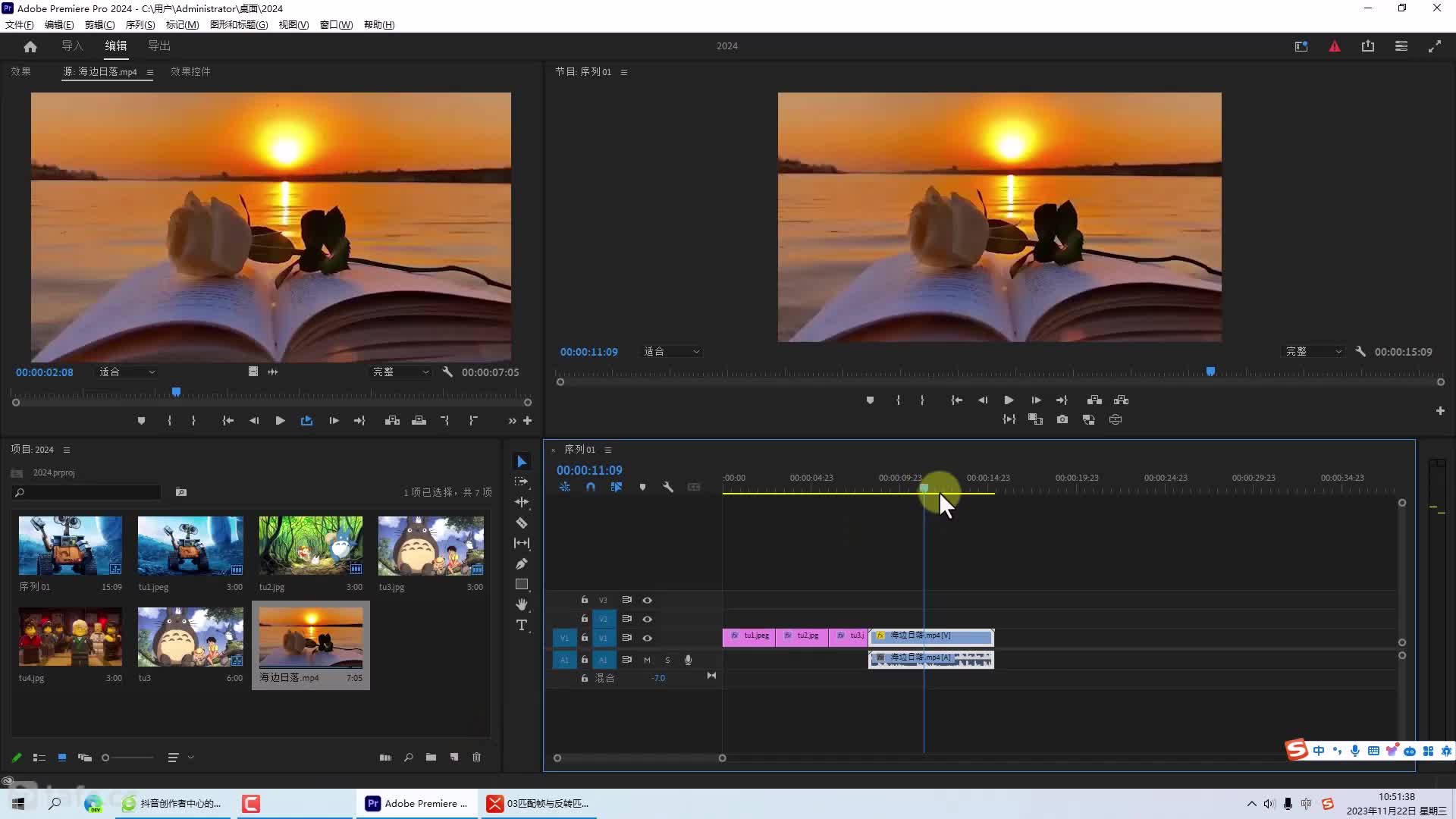Screen dimensions: 1456x819
Task: Toggle V2 track output eye
Action: point(647,619)
